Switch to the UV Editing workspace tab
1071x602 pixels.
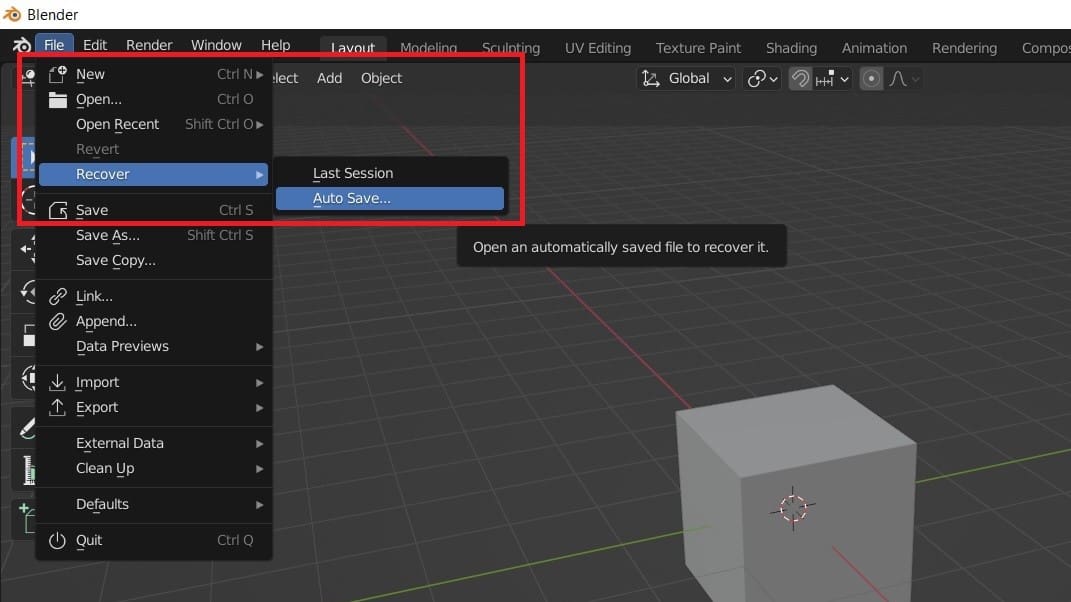(x=598, y=48)
